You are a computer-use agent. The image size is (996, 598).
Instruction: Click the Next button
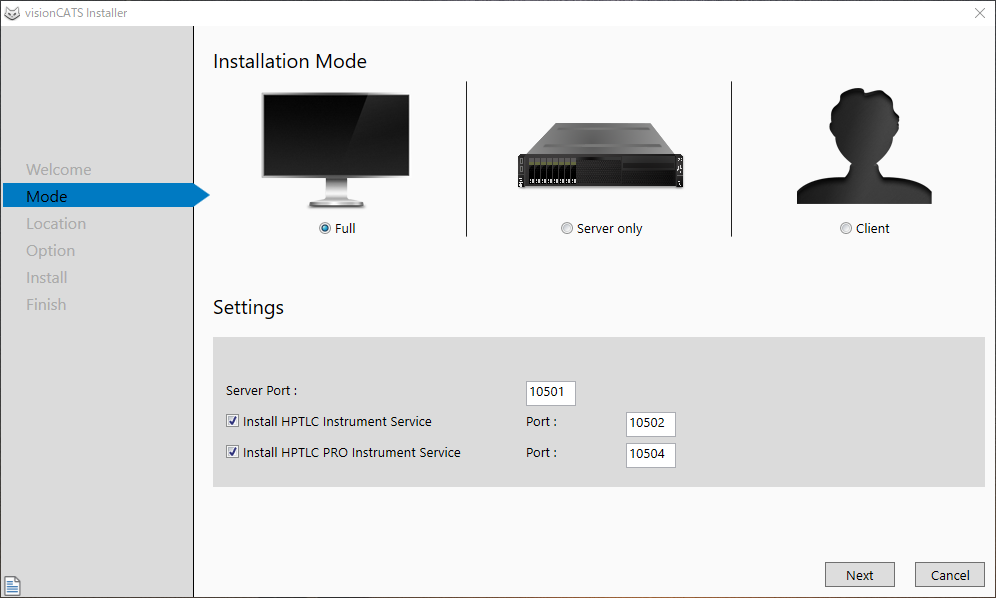pyautogui.click(x=859, y=574)
